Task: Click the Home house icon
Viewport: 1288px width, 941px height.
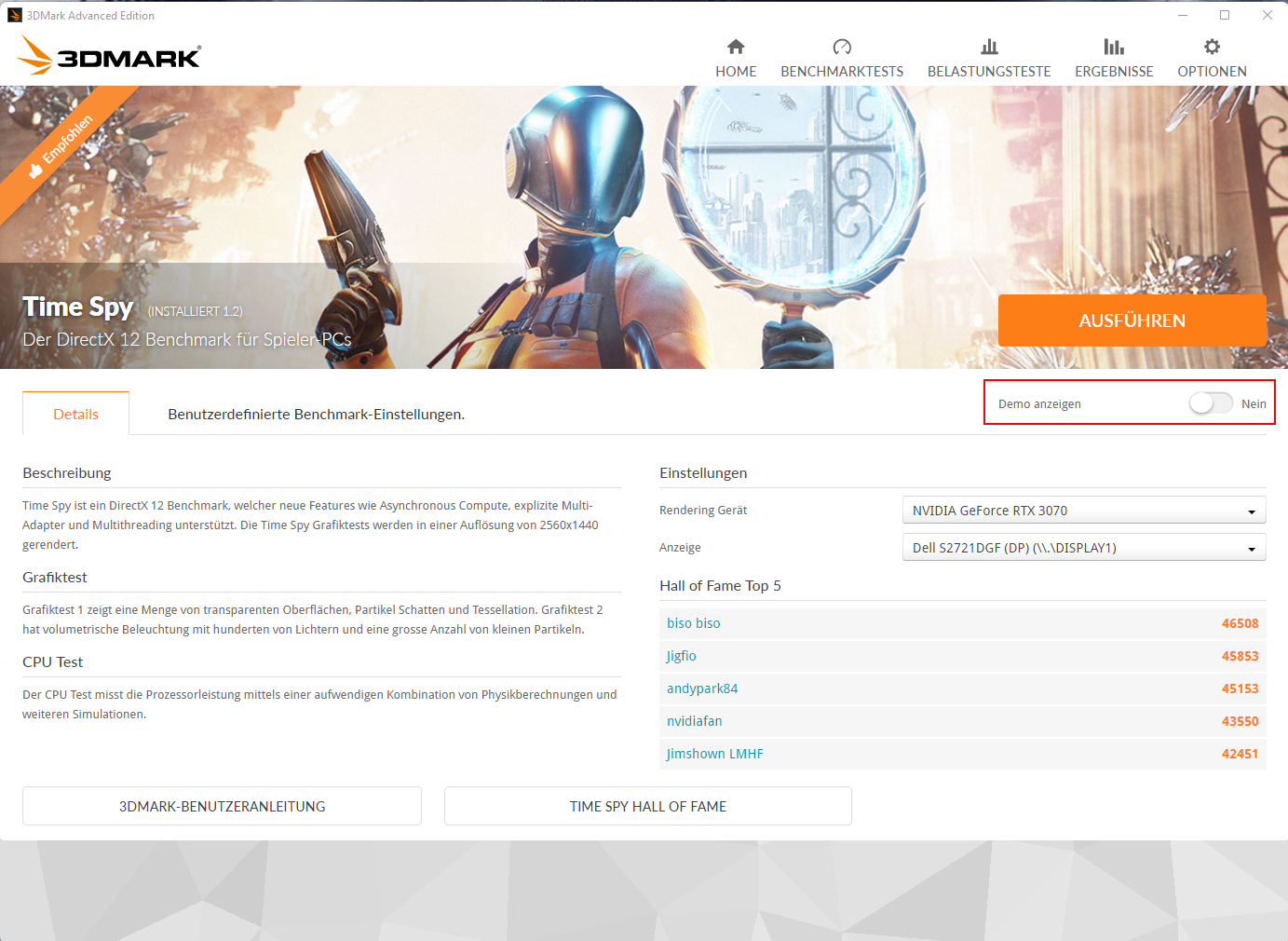Action: [x=736, y=47]
